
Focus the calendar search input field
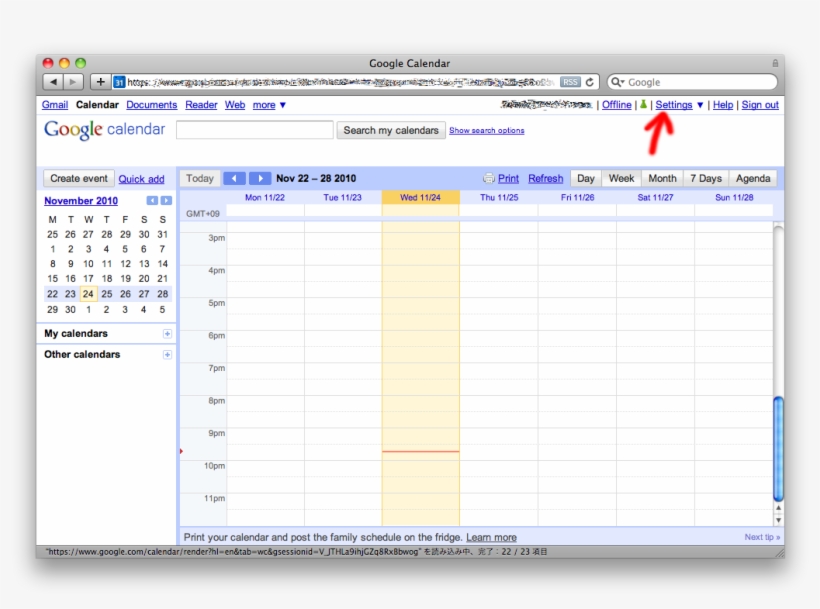pyautogui.click(x=255, y=130)
